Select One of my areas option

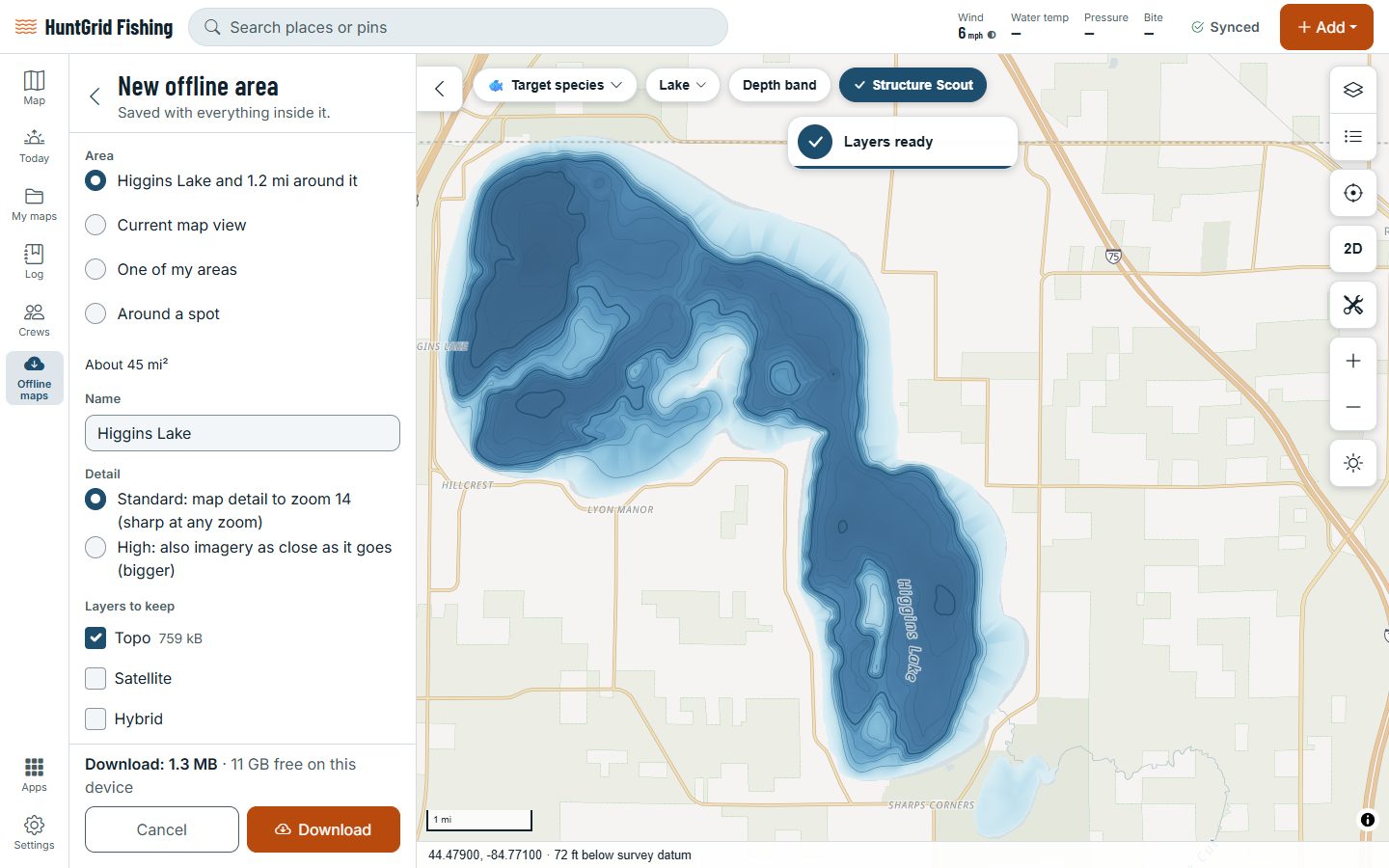pyautogui.click(x=161, y=269)
